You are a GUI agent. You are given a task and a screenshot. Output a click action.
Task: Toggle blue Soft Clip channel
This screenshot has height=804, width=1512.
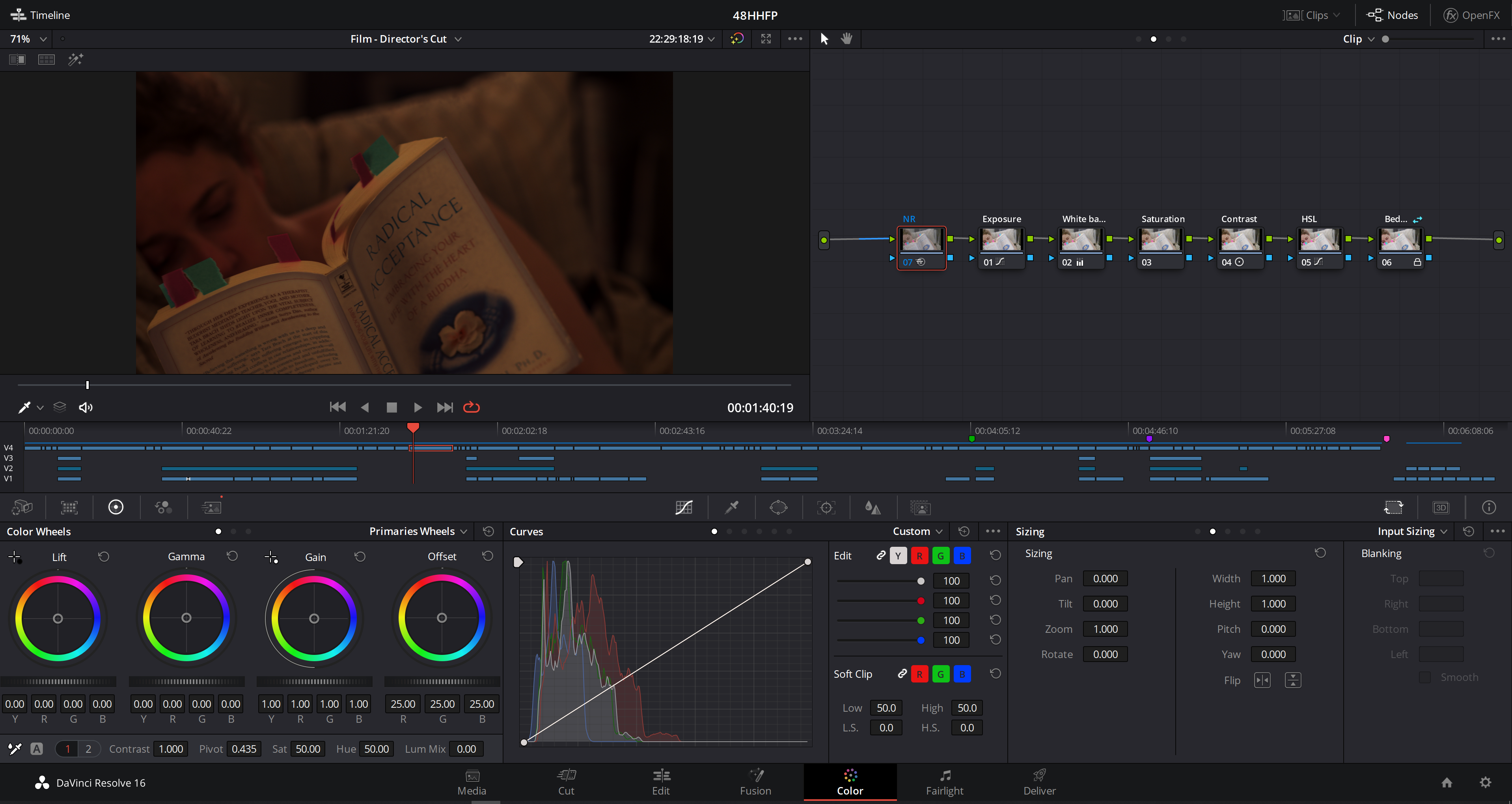[x=962, y=674]
